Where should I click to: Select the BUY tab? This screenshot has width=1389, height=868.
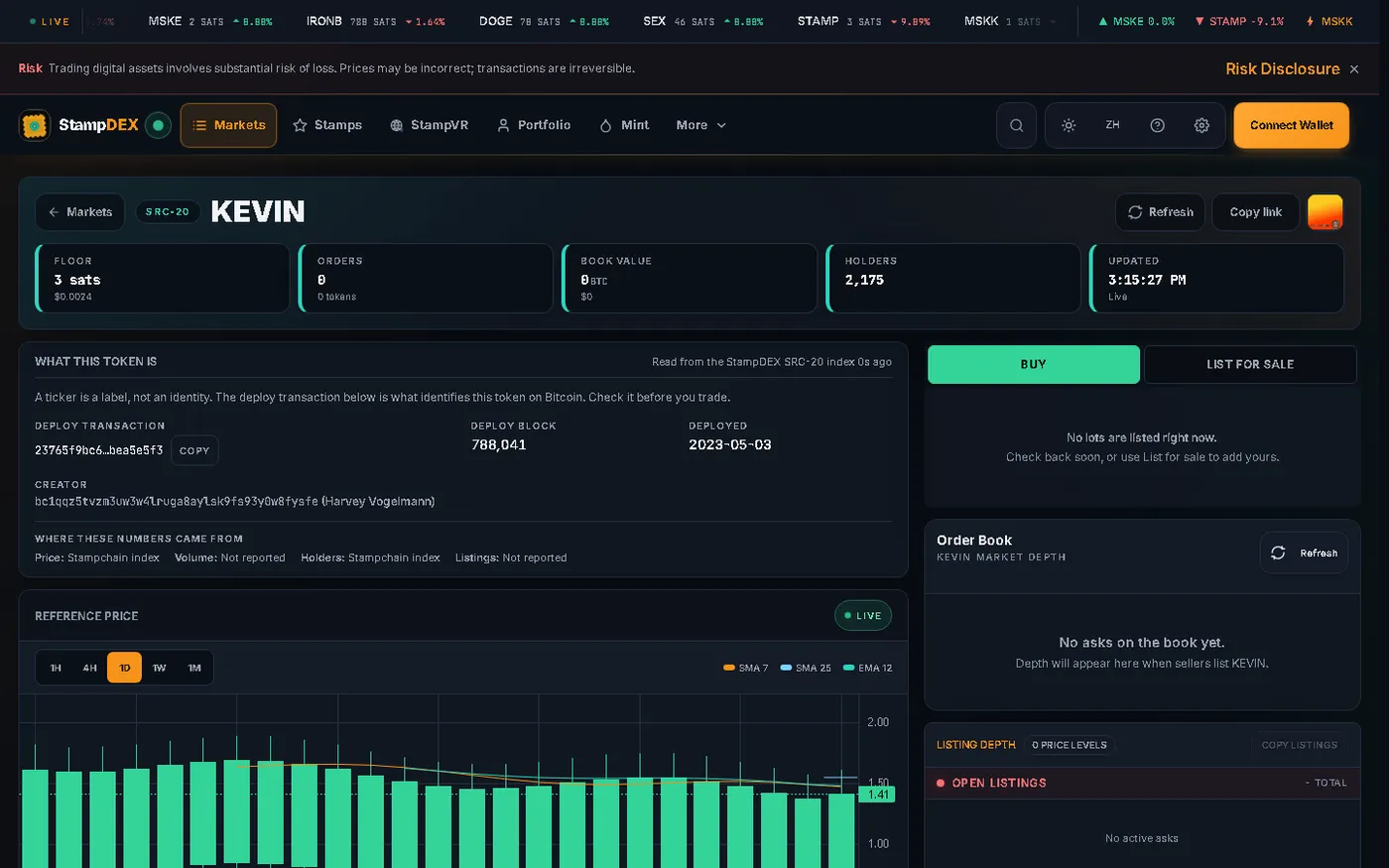1033,364
